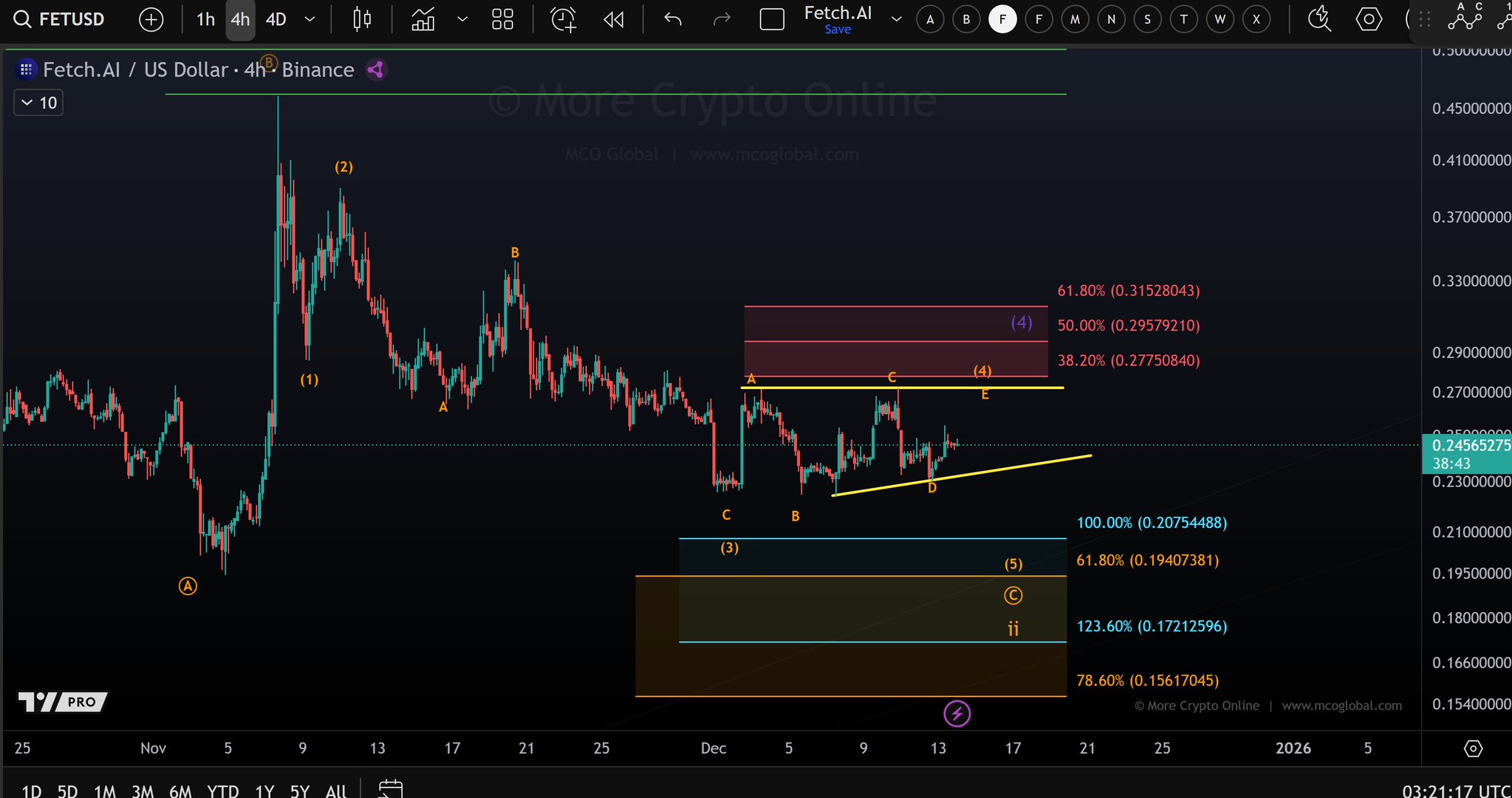Start bar replay with rewind icon
Viewport: 1512px width, 798px height.
(614, 19)
